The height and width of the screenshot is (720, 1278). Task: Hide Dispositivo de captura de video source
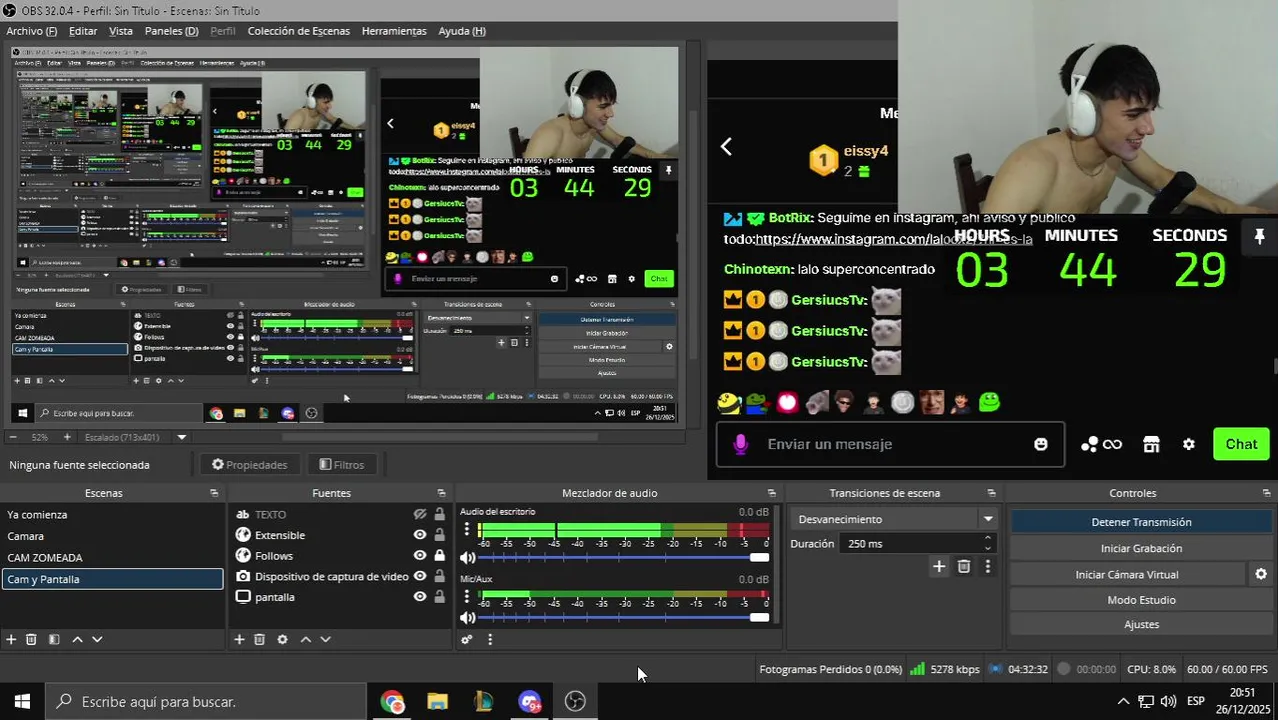pyautogui.click(x=420, y=576)
